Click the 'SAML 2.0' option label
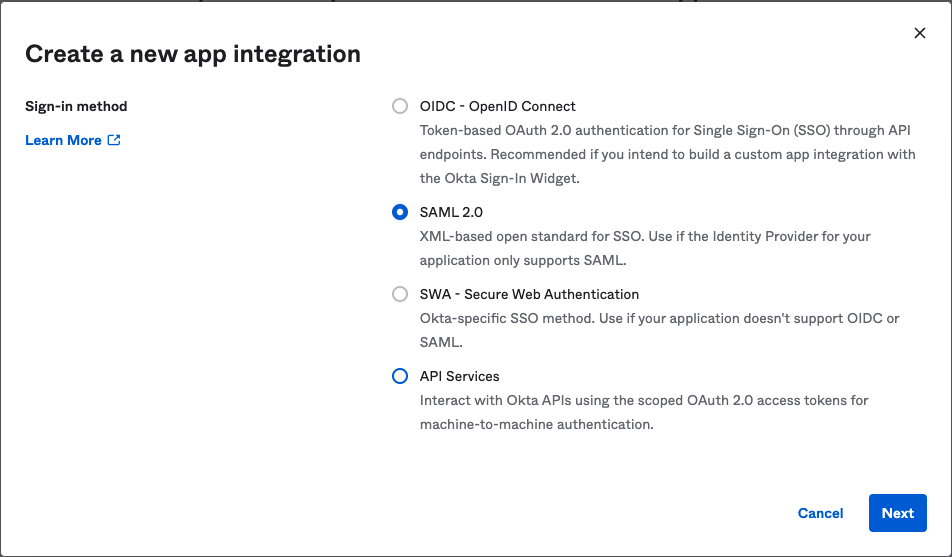The image size is (952, 557). pos(451,212)
